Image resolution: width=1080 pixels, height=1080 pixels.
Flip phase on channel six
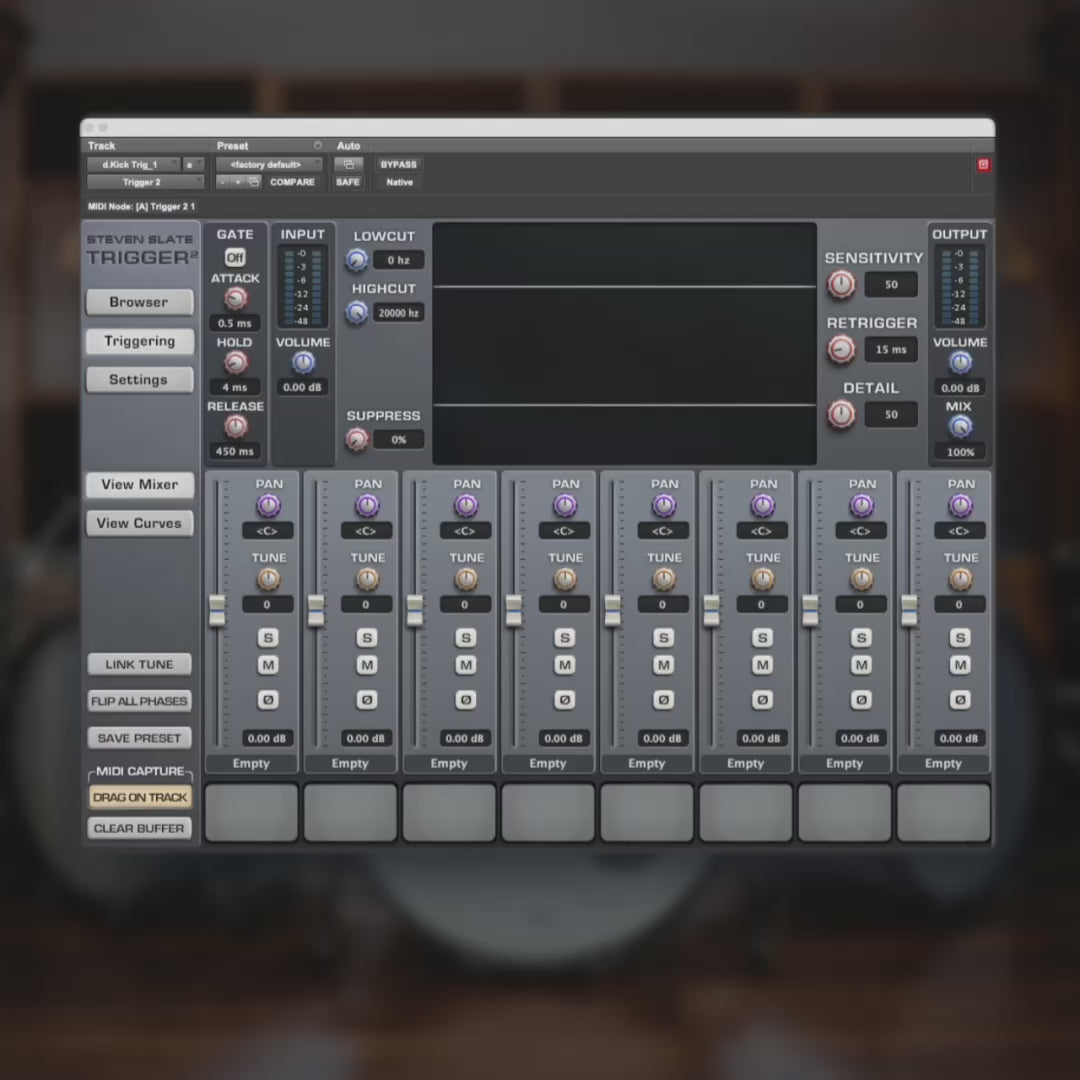coord(762,700)
